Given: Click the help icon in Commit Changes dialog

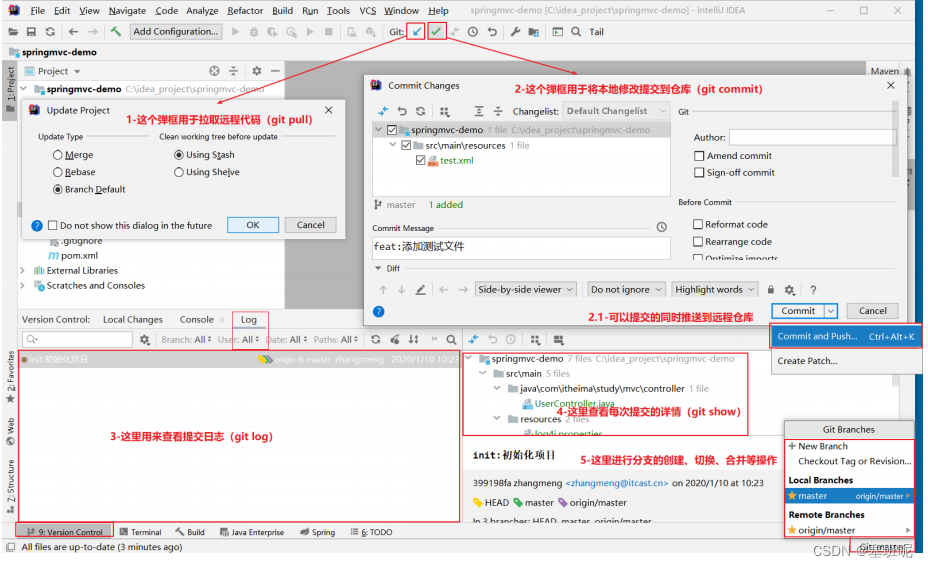Looking at the screenshot, I should click(379, 312).
